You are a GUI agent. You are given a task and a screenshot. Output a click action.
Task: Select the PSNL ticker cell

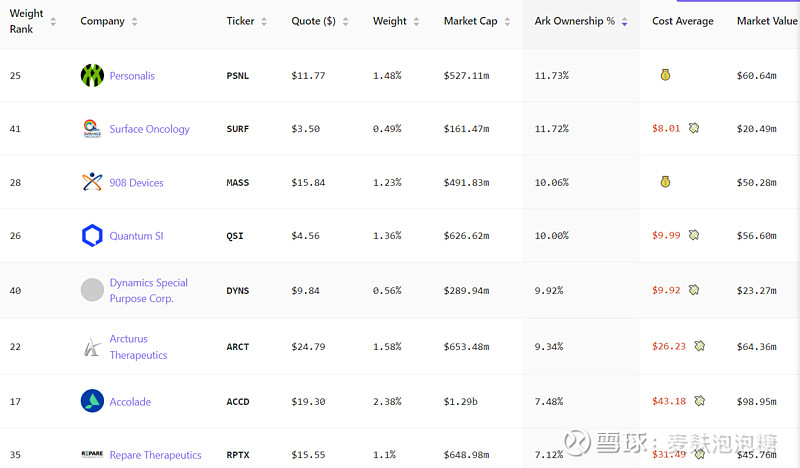click(238, 76)
